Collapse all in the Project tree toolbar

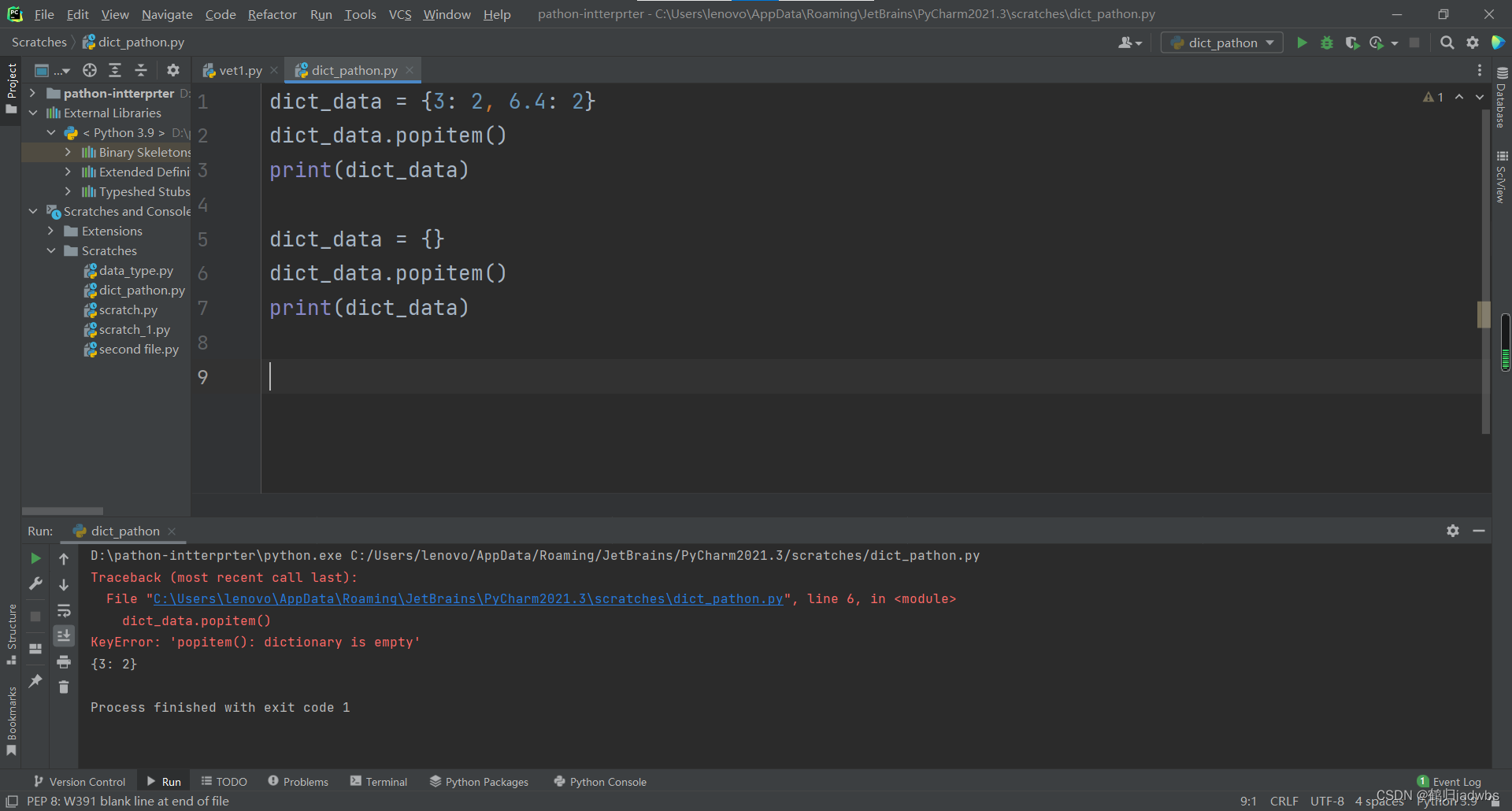[x=141, y=70]
